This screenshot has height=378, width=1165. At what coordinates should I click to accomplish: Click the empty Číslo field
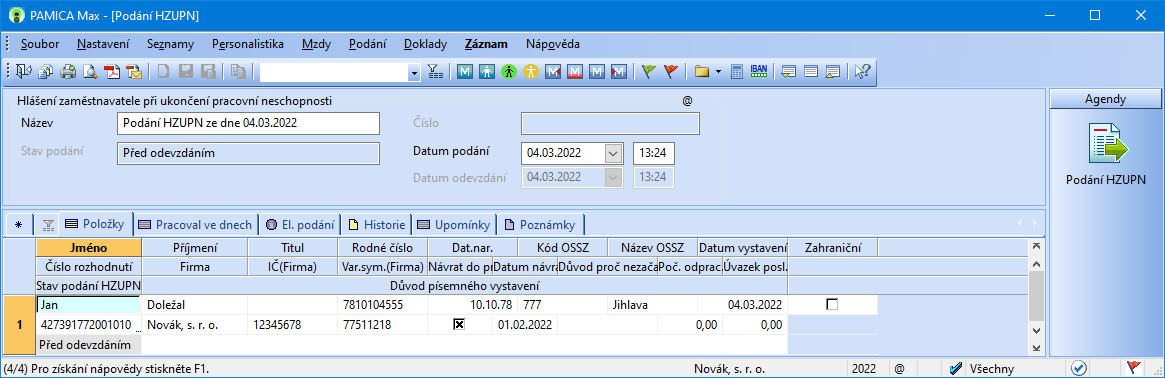coord(610,123)
